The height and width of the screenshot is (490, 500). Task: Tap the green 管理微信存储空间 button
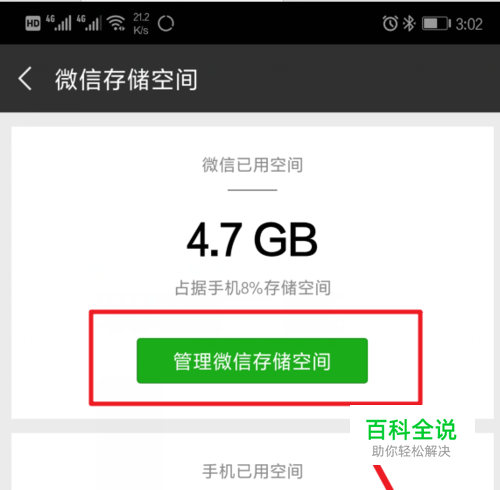pos(252,361)
